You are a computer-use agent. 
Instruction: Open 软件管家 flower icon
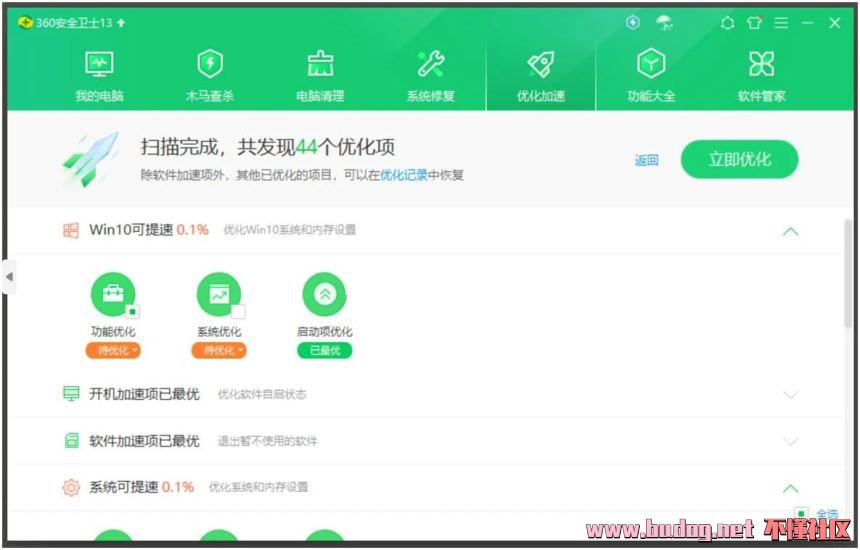pos(762,64)
